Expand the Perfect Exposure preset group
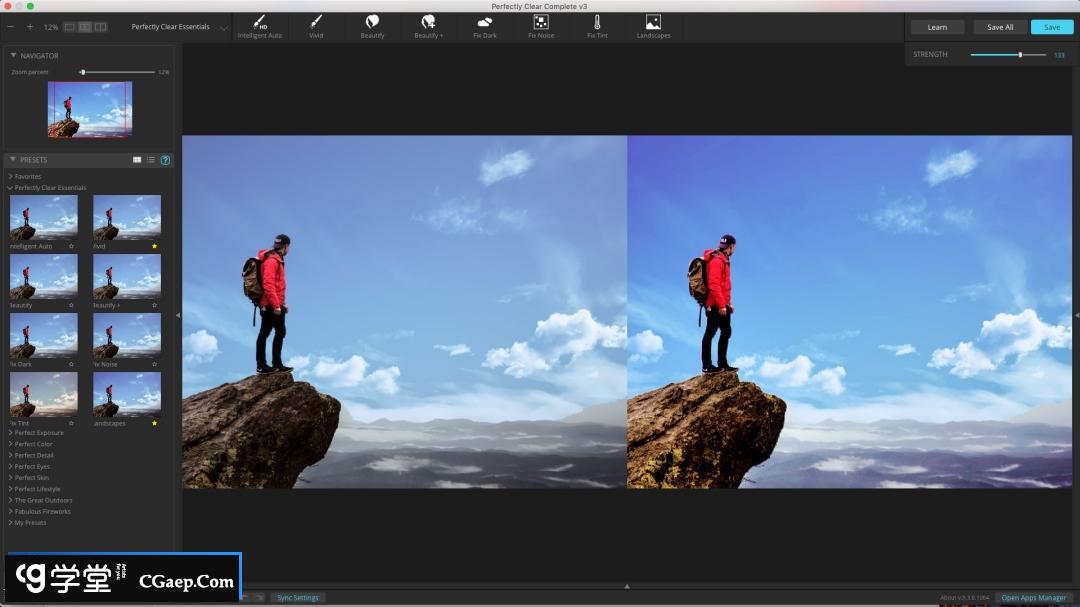The image size is (1080, 607). [38, 433]
